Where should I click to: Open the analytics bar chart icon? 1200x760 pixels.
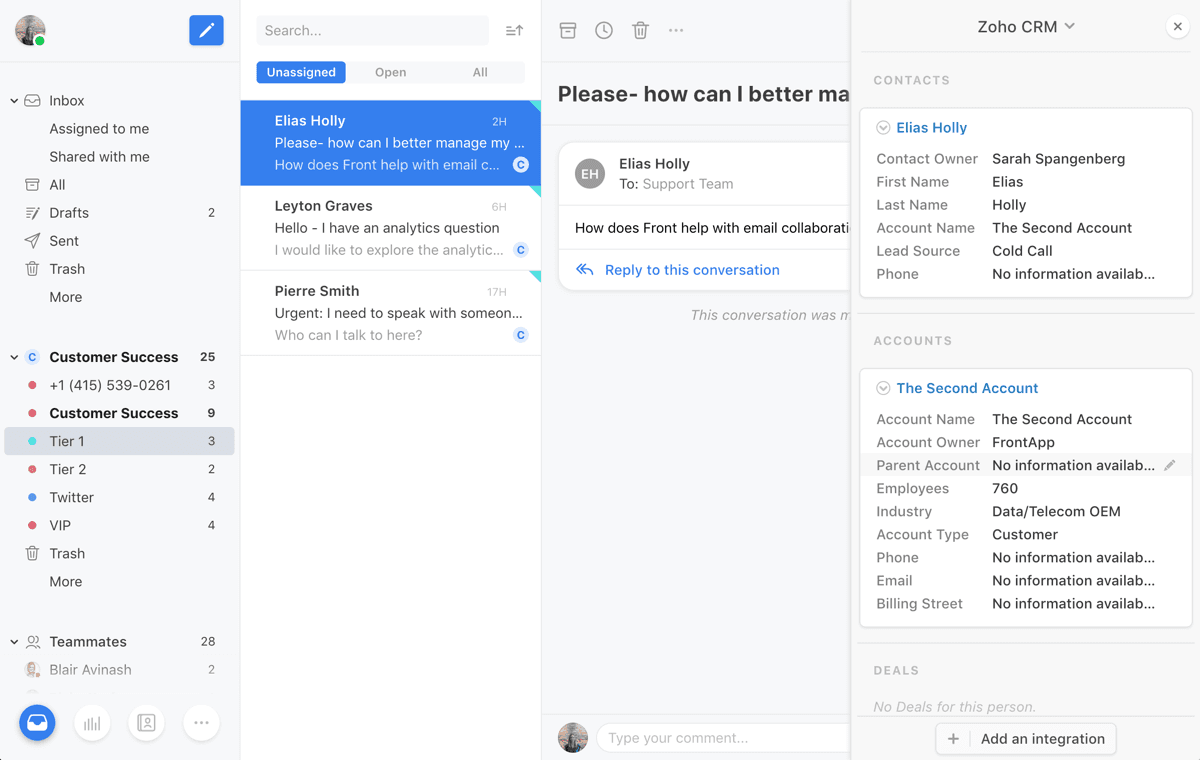point(92,722)
